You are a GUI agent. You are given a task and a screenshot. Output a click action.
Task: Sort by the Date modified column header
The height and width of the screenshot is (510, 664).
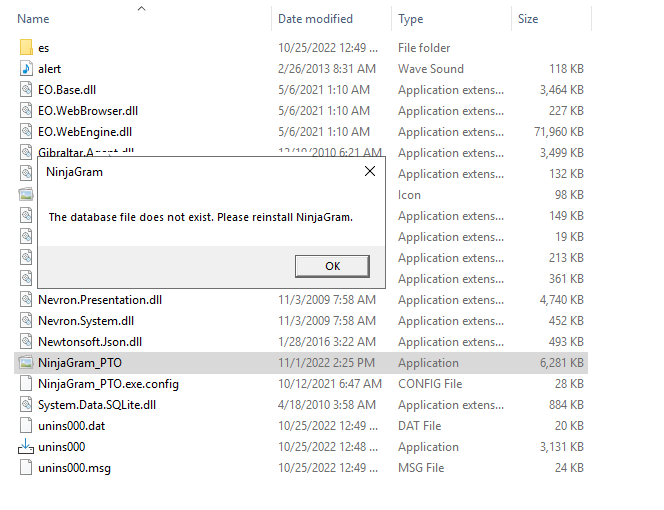coord(315,19)
